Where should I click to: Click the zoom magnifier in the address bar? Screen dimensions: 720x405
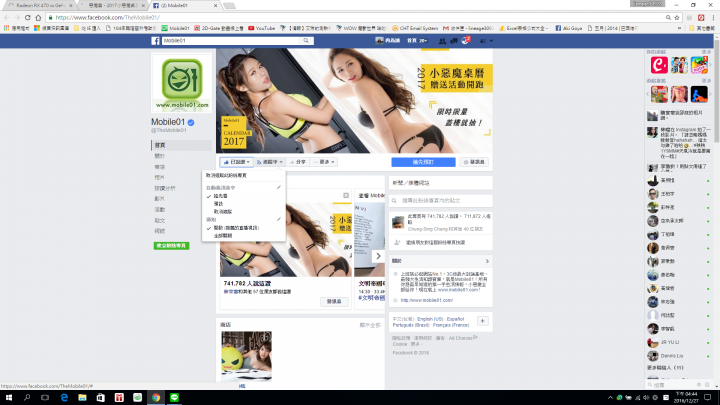(668, 17)
